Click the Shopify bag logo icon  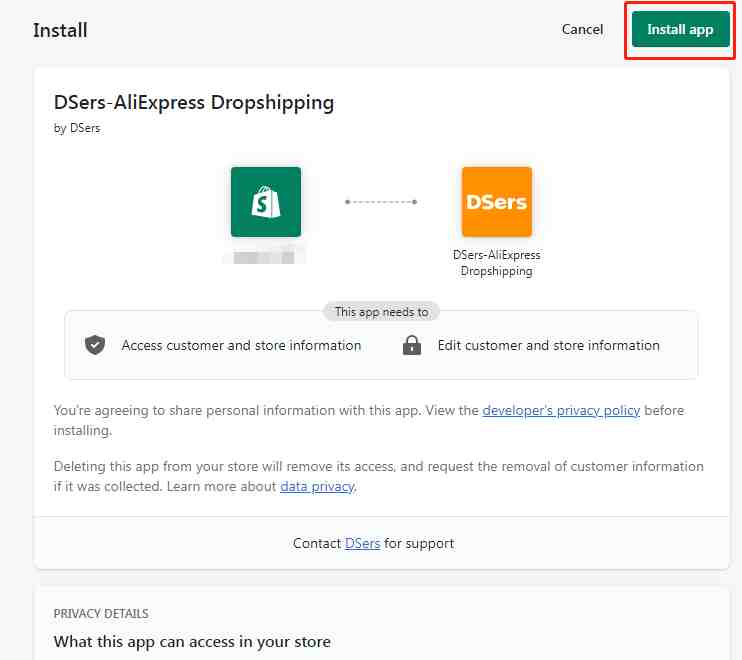tap(266, 202)
